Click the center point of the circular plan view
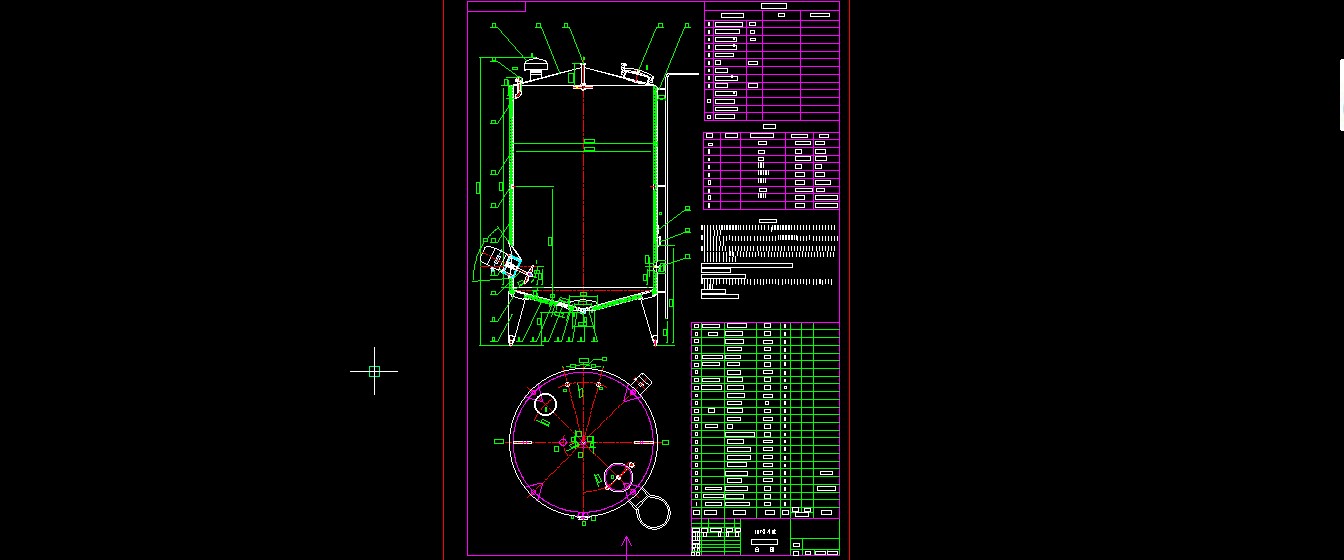This screenshot has height=560, width=1344. click(584, 441)
